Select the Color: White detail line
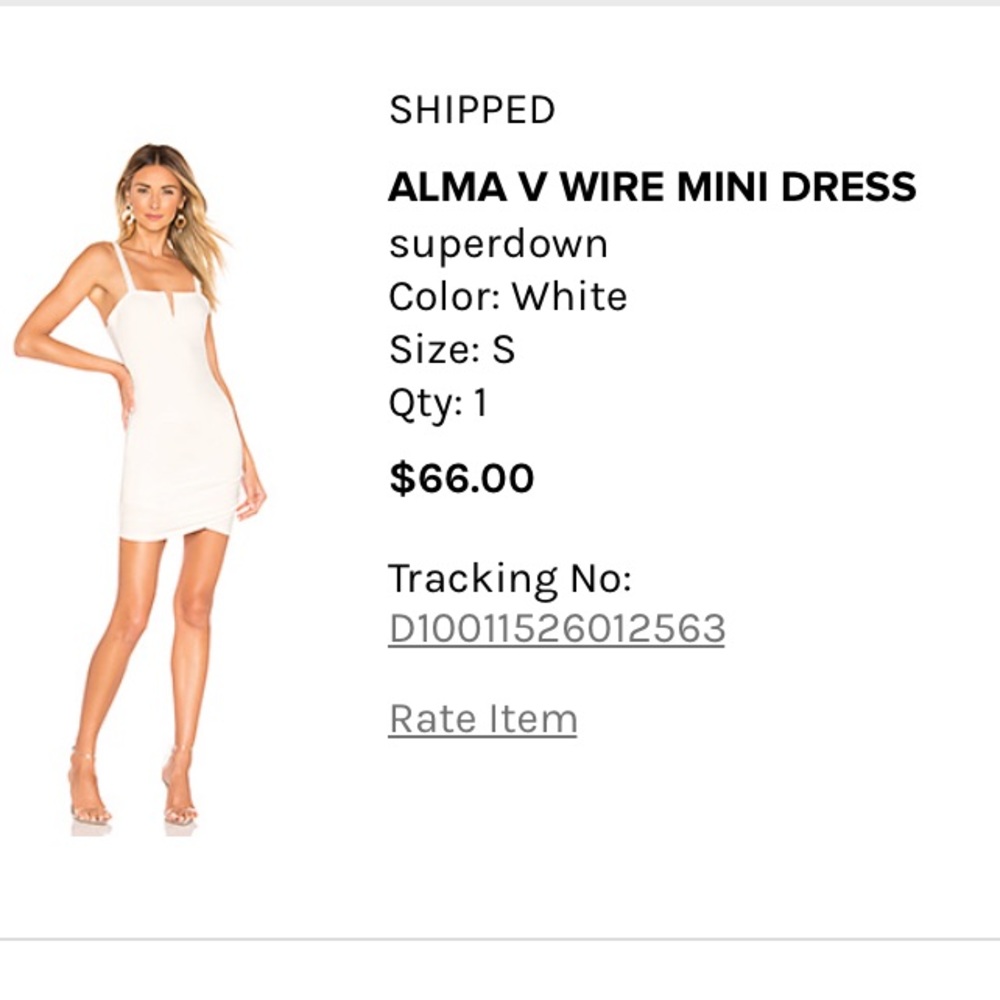This screenshot has height=1000, width=1000. pos(508,296)
